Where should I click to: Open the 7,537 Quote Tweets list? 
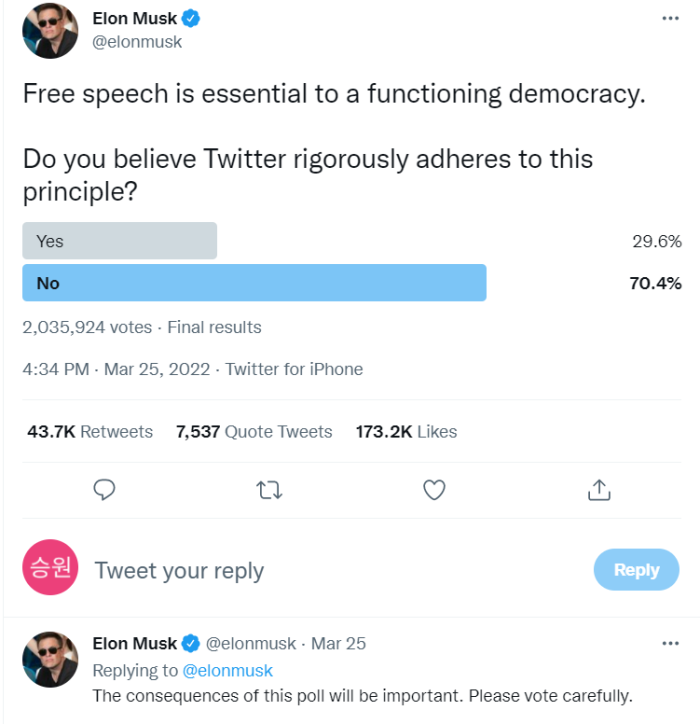254,432
